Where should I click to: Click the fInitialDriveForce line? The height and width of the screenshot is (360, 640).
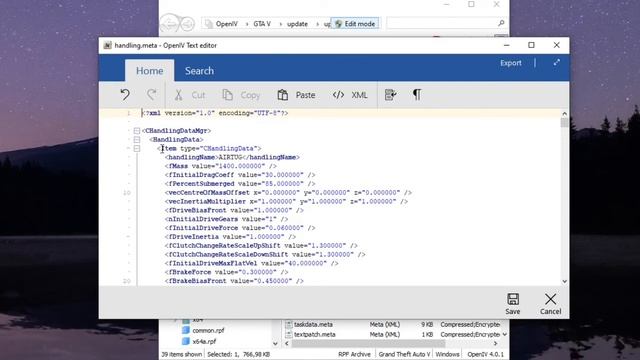[240, 228]
